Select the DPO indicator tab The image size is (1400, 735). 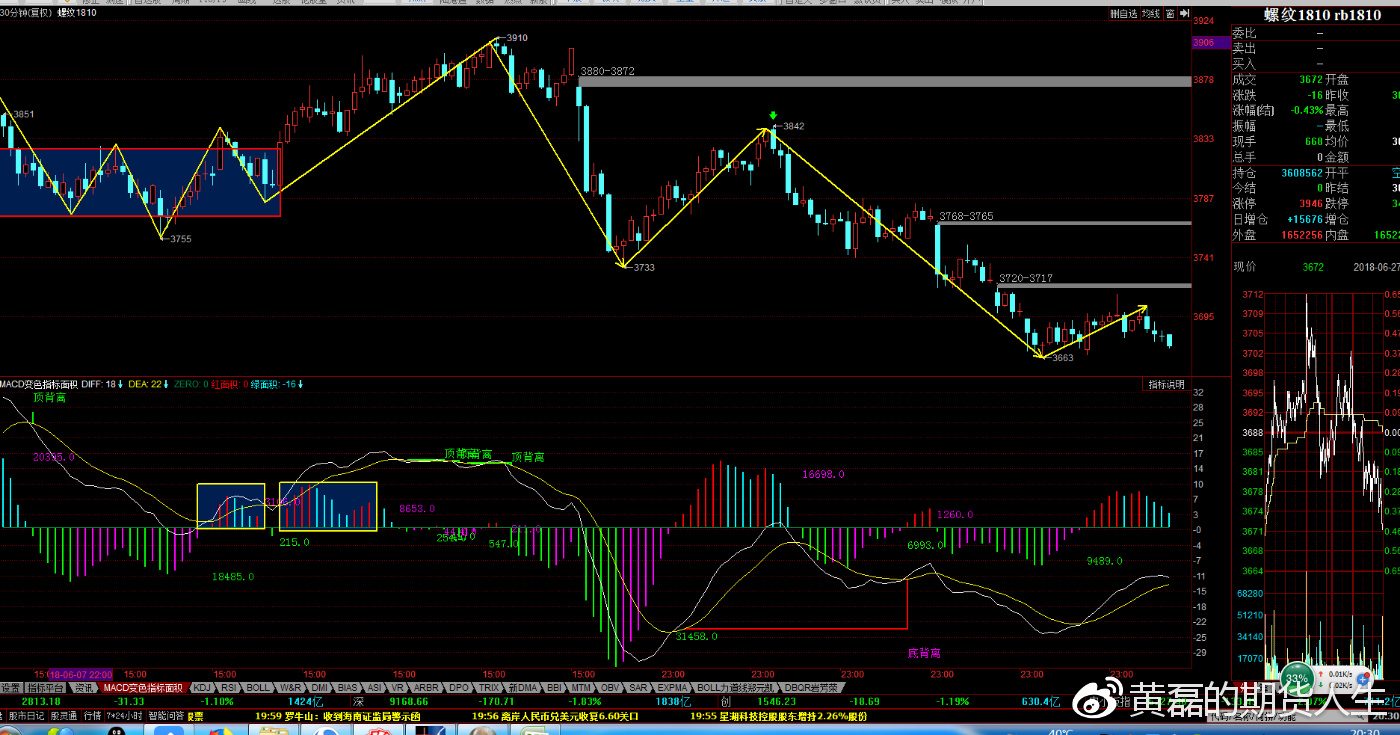[x=459, y=688]
